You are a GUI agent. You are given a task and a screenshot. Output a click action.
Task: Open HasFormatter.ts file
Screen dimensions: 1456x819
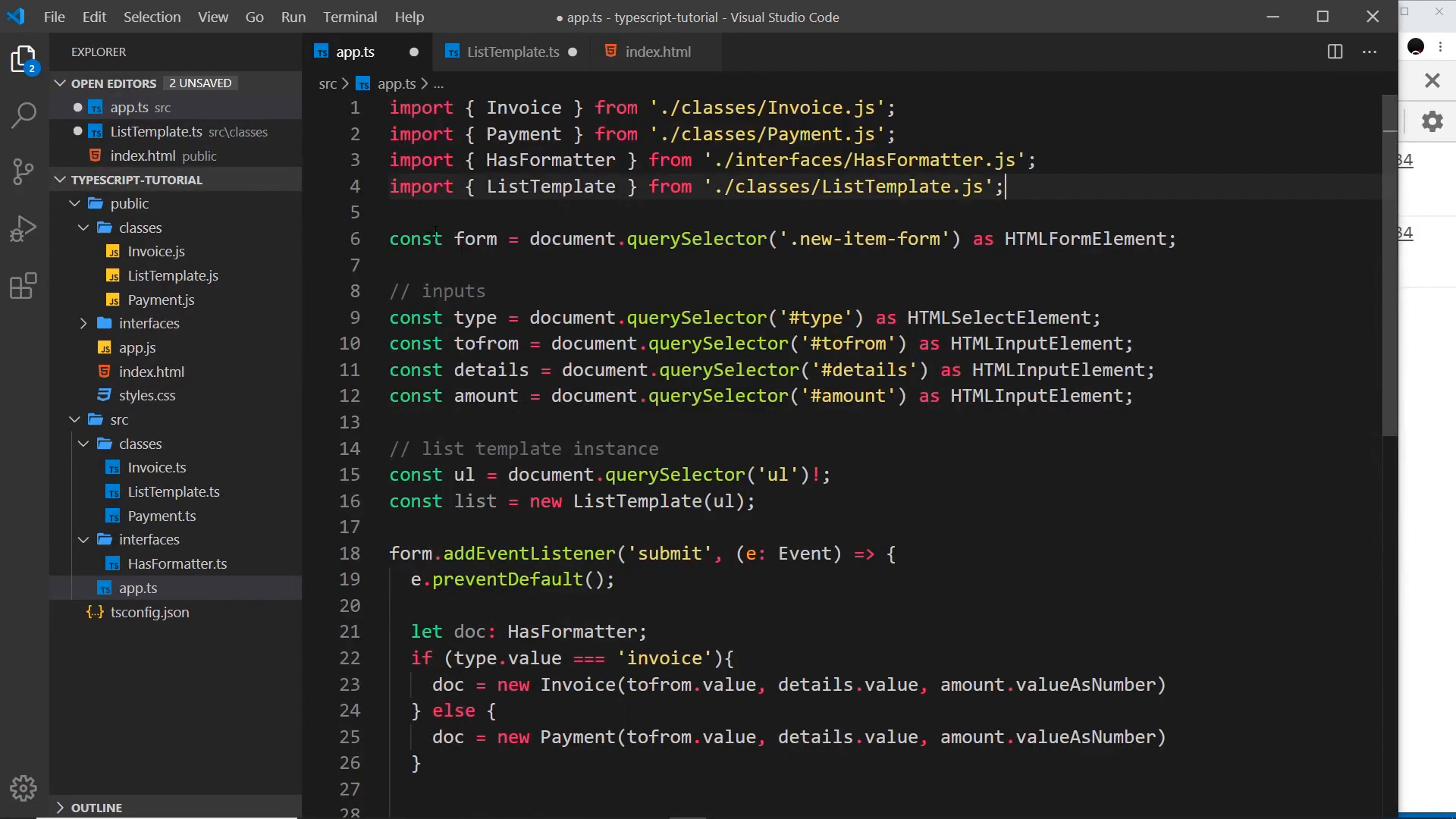[177, 564]
